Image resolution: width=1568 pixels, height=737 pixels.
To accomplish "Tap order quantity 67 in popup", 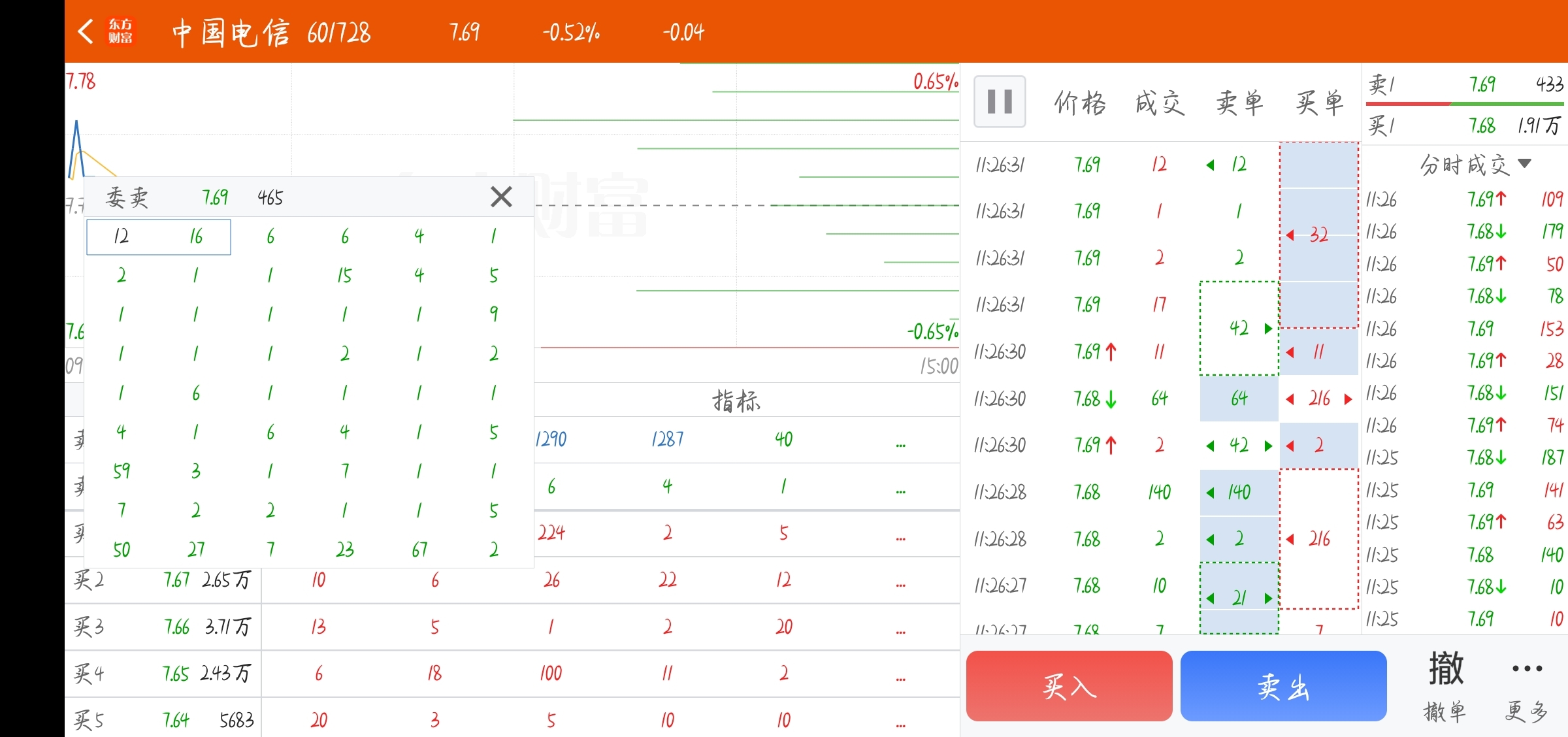I will click(x=419, y=549).
